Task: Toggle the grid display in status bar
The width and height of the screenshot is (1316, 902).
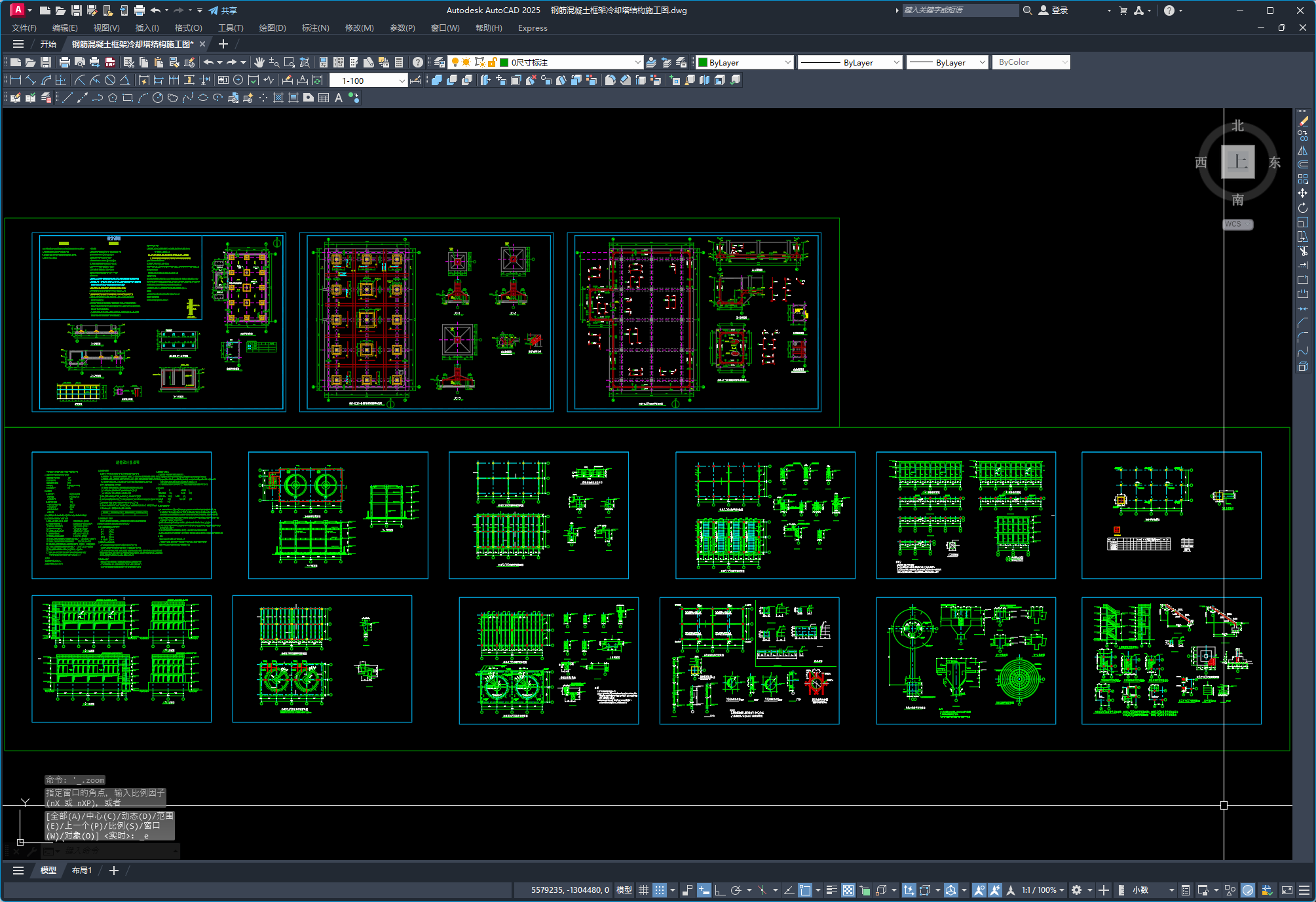Action: (643, 890)
